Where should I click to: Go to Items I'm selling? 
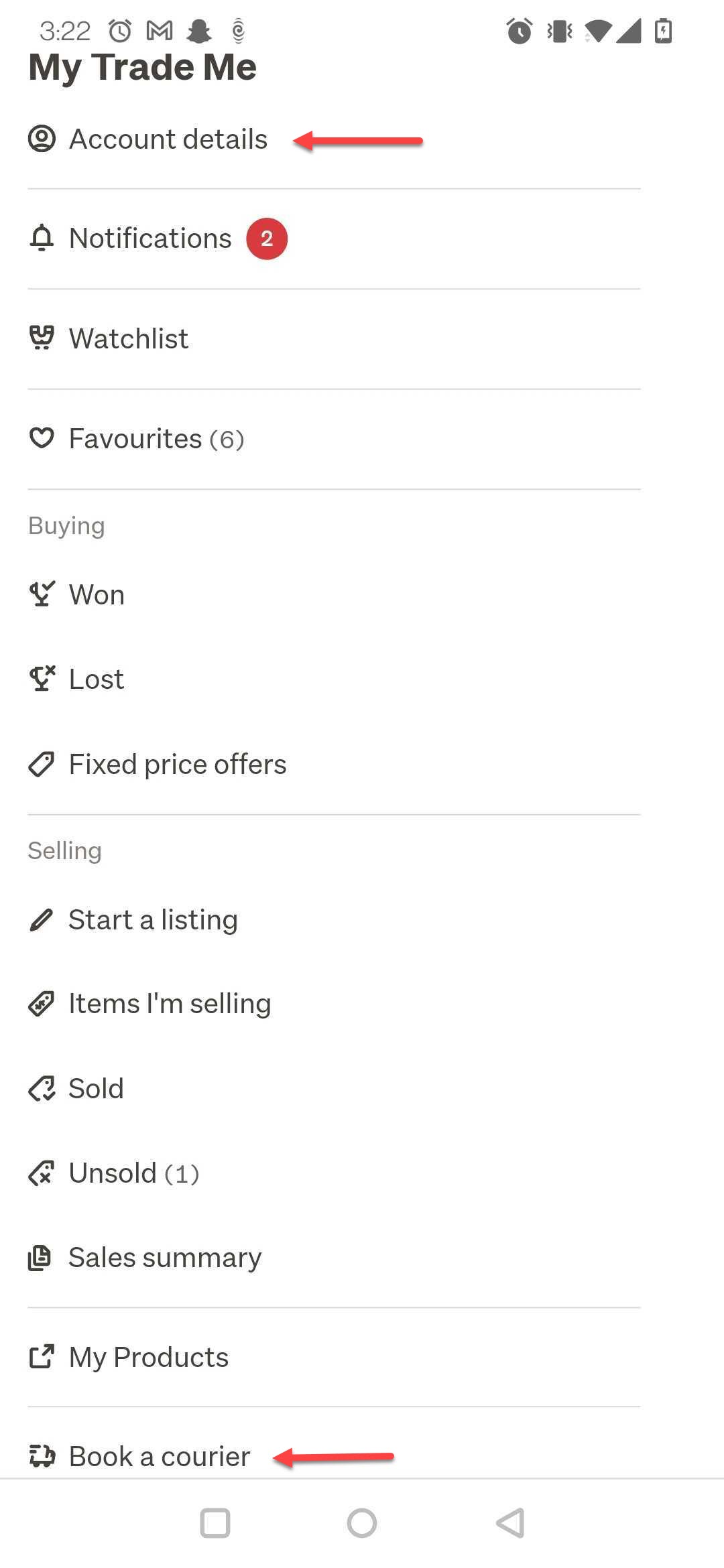click(x=170, y=1004)
